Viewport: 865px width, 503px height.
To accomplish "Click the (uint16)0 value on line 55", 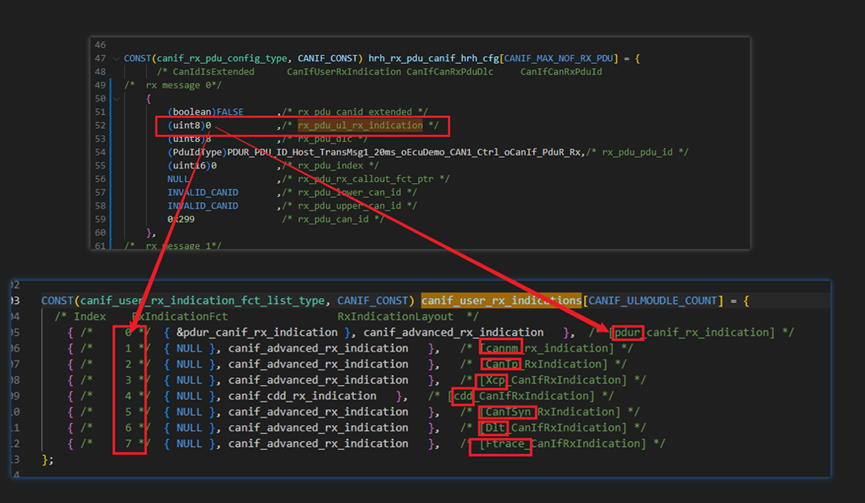I will coord(192,165).
